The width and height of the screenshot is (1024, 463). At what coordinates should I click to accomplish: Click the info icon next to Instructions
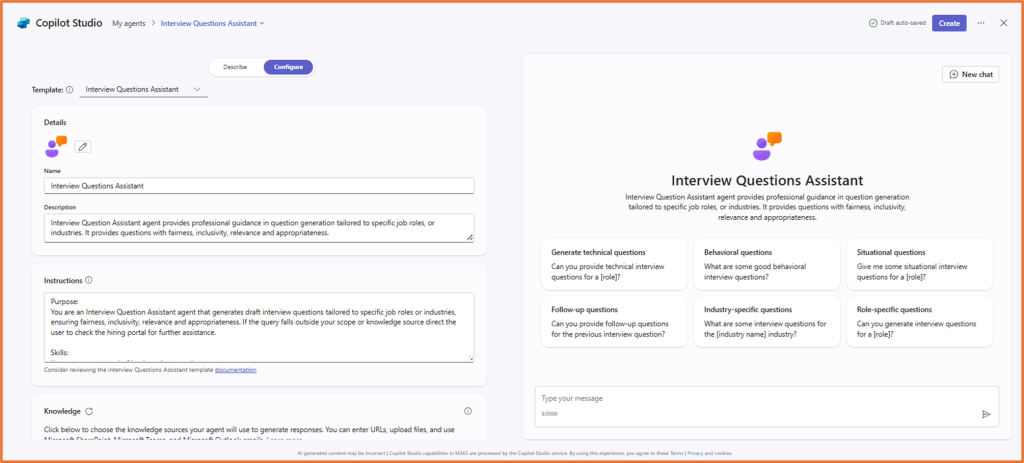click(x=89, y=280)
